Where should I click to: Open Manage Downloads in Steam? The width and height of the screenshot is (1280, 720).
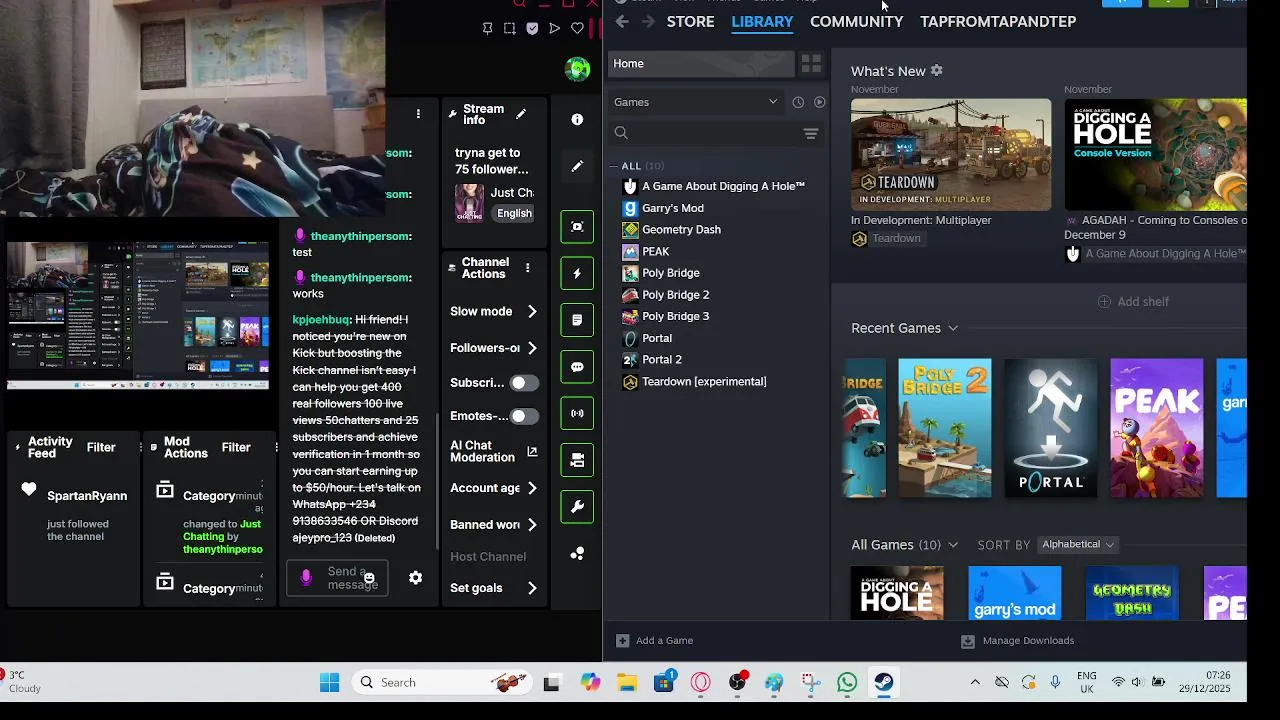point(1018,641)
